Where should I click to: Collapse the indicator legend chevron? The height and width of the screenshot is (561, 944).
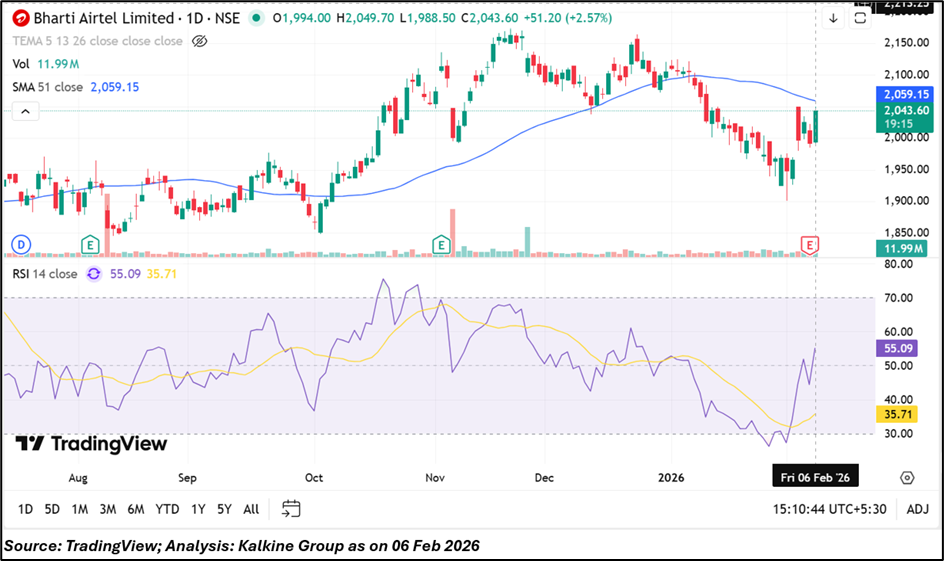pyautogui.click(x=22, y=110)
